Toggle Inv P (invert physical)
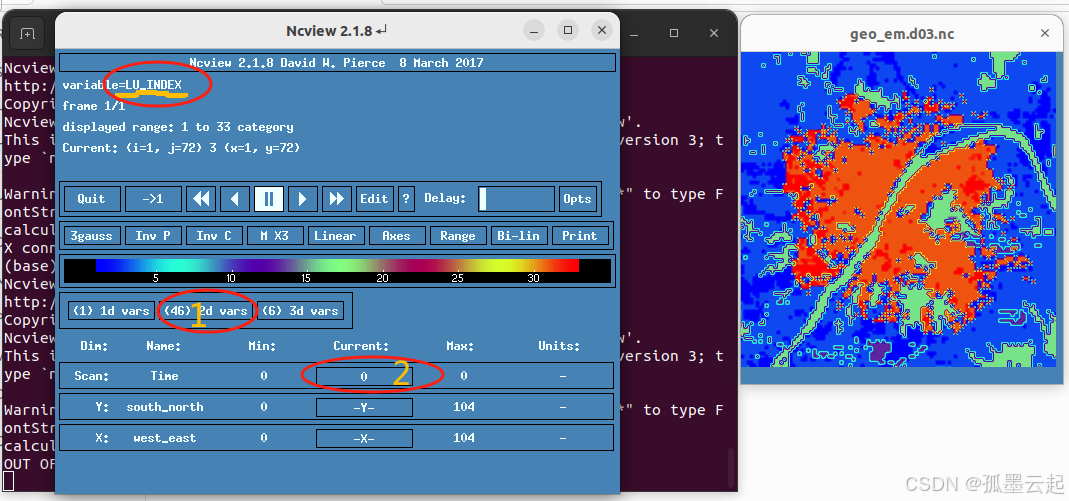Viewport: 1069px width, 501px height. pyautogui.click(x=153, y=236)
